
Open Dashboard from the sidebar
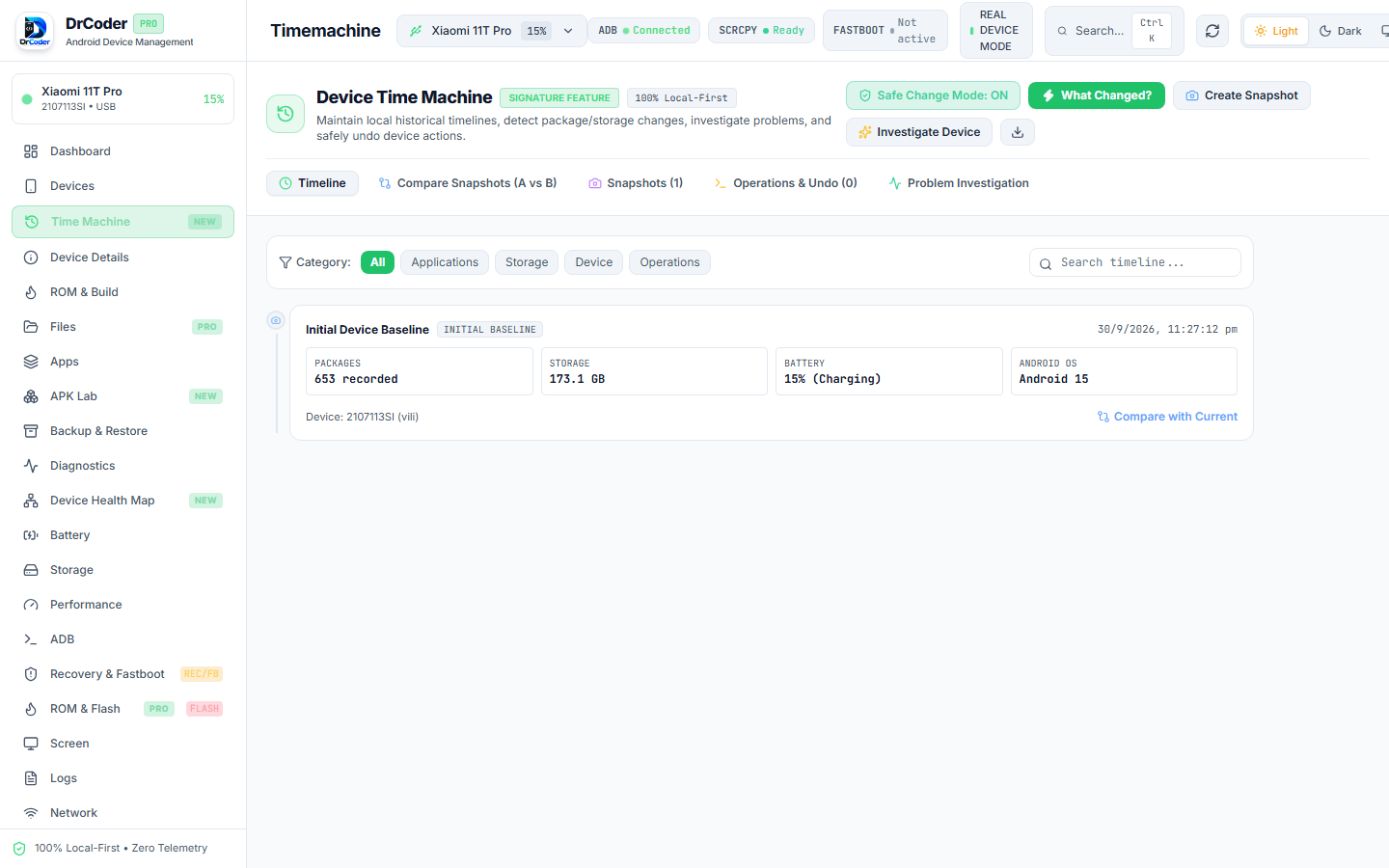pos(123,151)
